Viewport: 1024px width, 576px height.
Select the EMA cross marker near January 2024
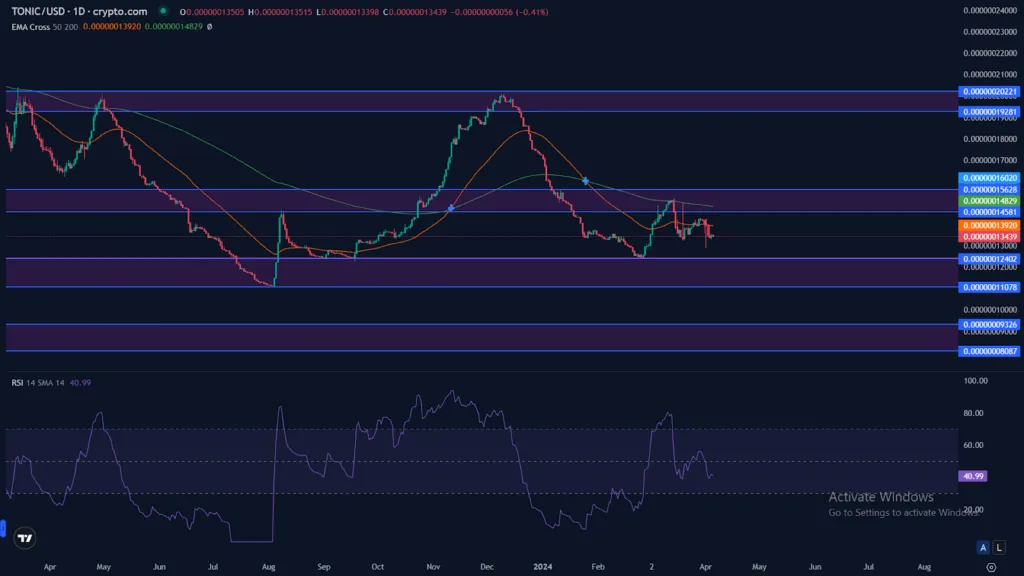(585, 181)
